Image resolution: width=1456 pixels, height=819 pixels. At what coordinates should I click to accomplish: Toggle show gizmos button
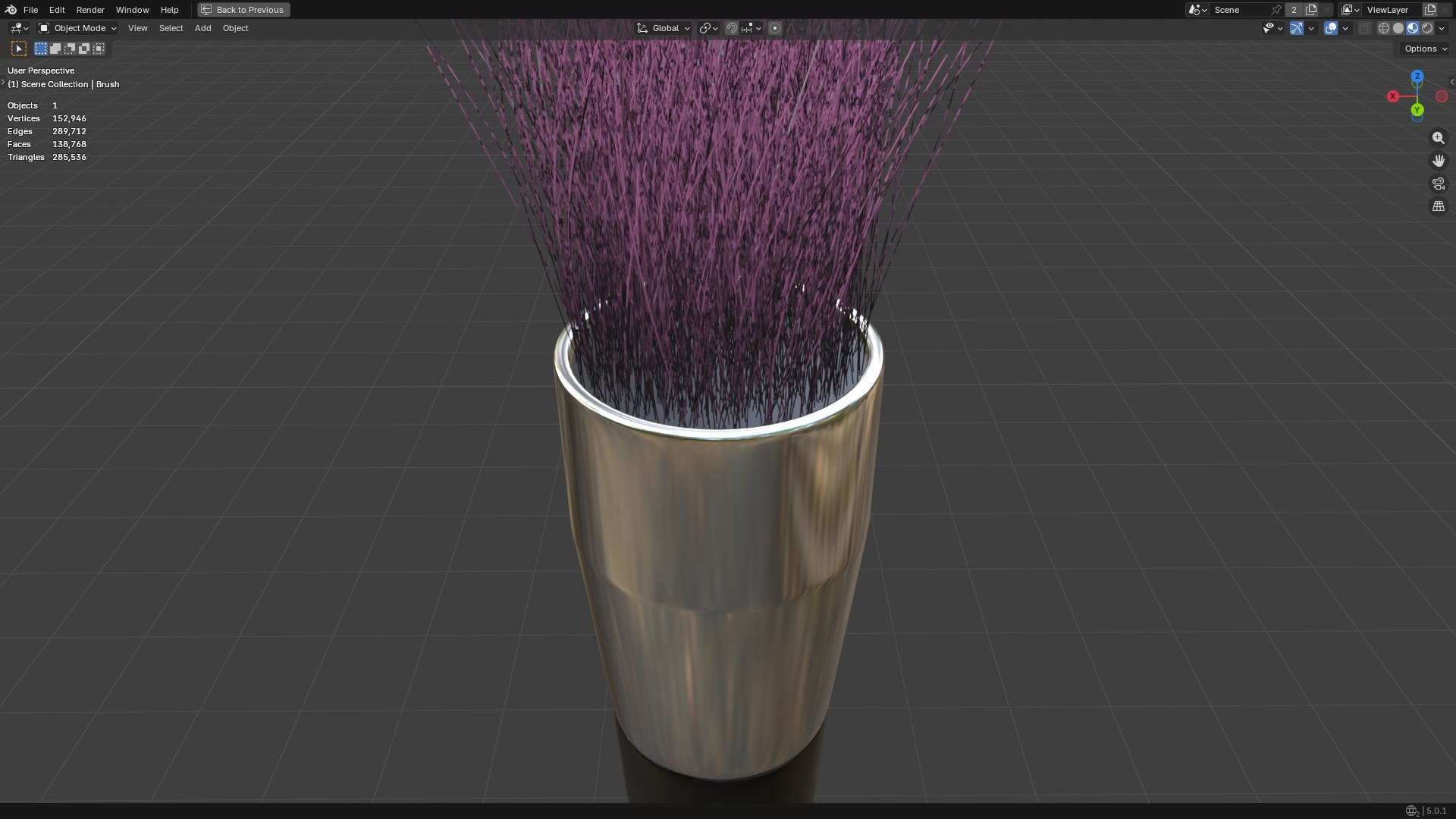tap(1297, 28)
